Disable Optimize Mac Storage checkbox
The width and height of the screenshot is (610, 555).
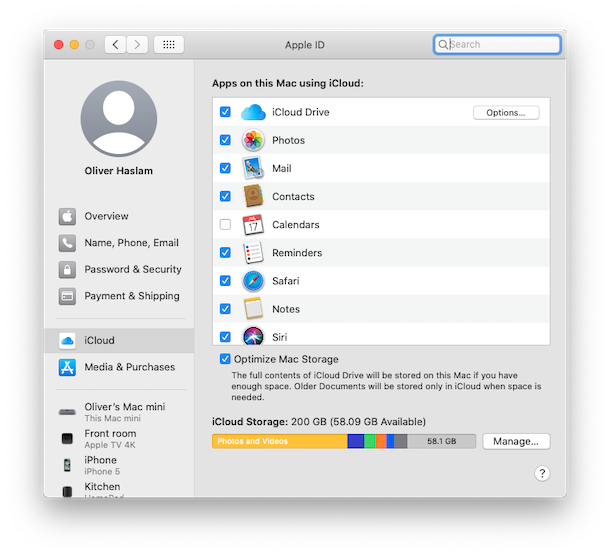click(x=225, y=359)
